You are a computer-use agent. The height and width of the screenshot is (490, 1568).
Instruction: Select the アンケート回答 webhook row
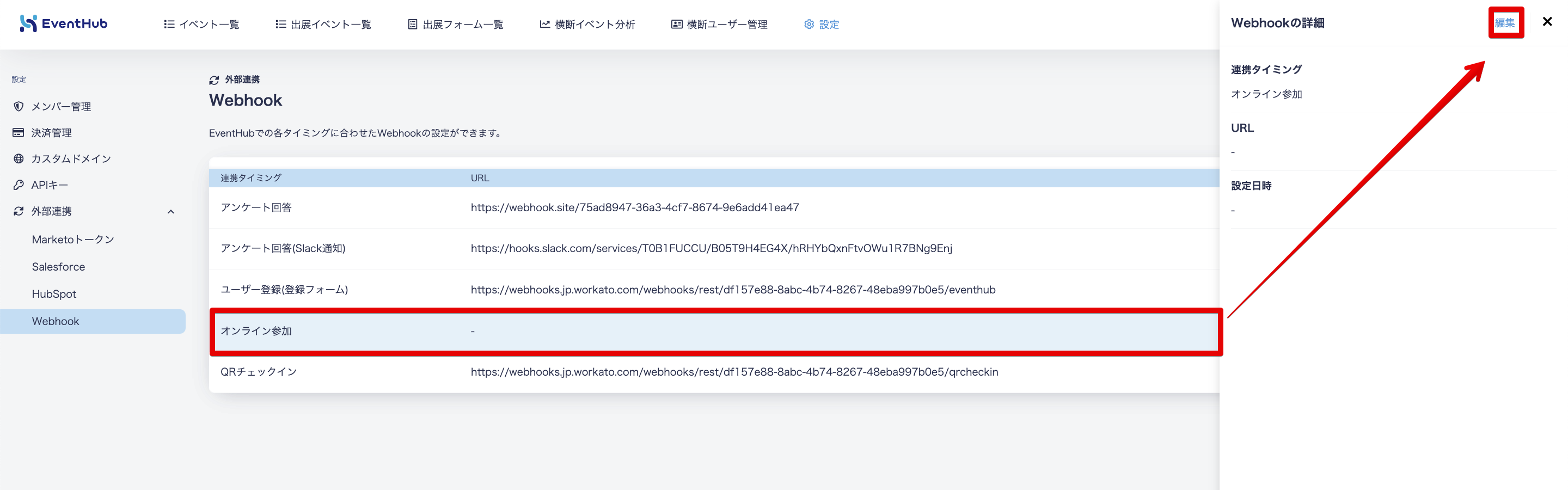(x=714, y=207)
